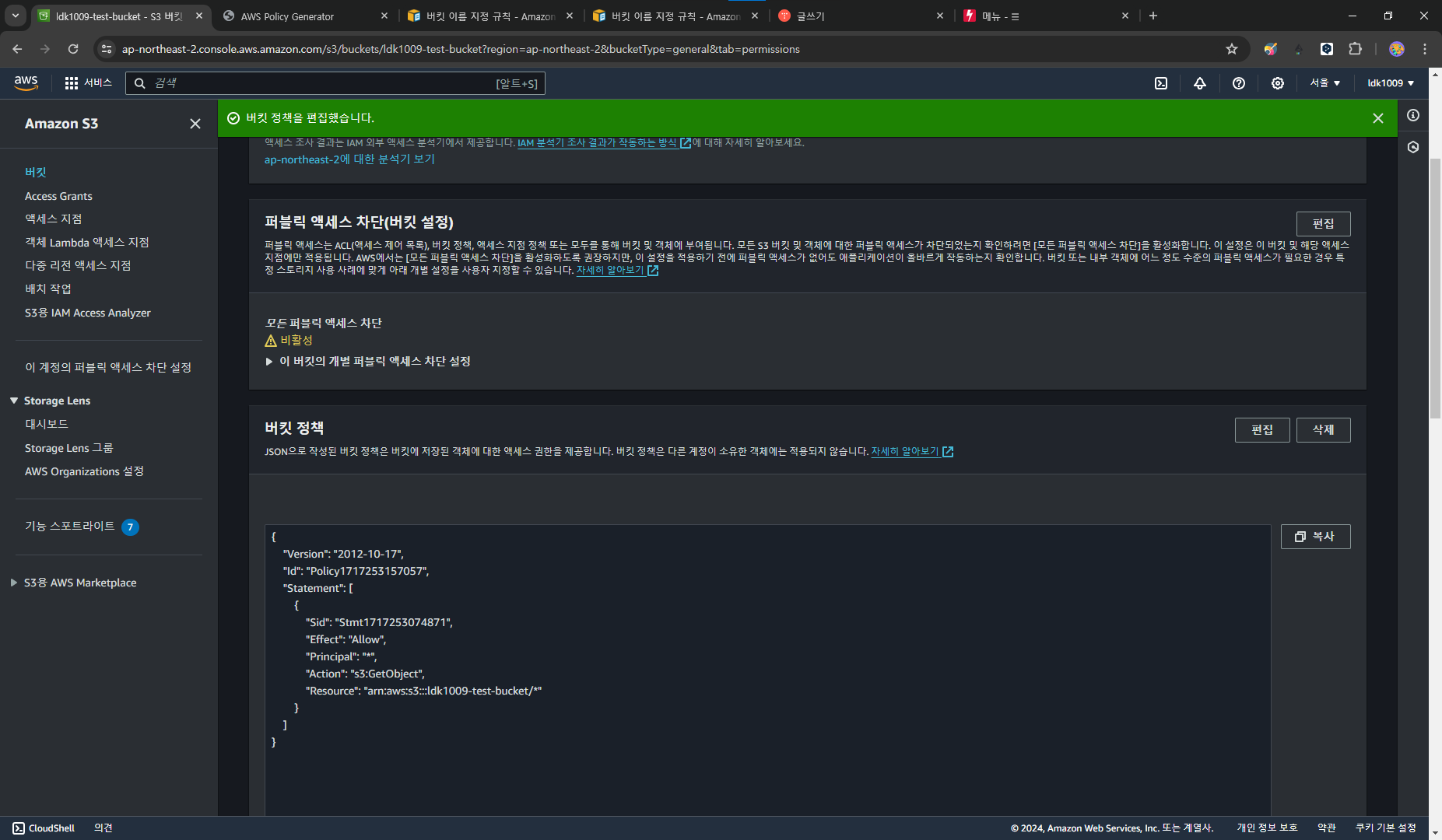Open the AWS notifications bell

[x=1200, y=83]
